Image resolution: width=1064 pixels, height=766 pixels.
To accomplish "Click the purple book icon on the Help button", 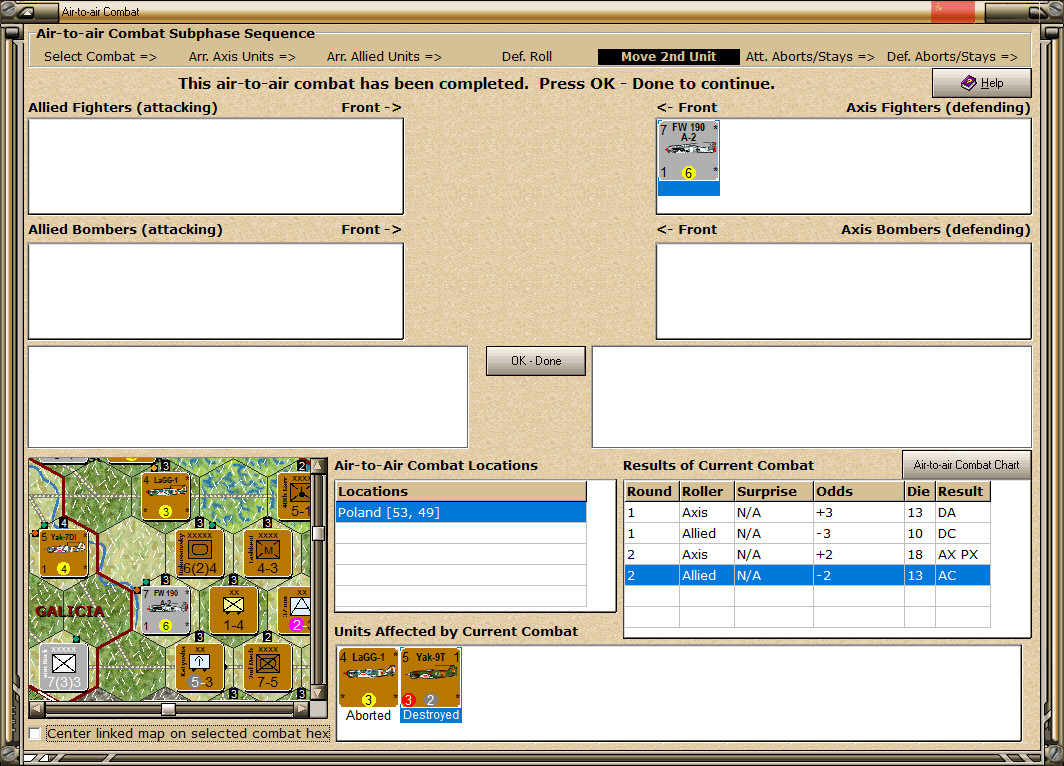I will coord(968,83).
